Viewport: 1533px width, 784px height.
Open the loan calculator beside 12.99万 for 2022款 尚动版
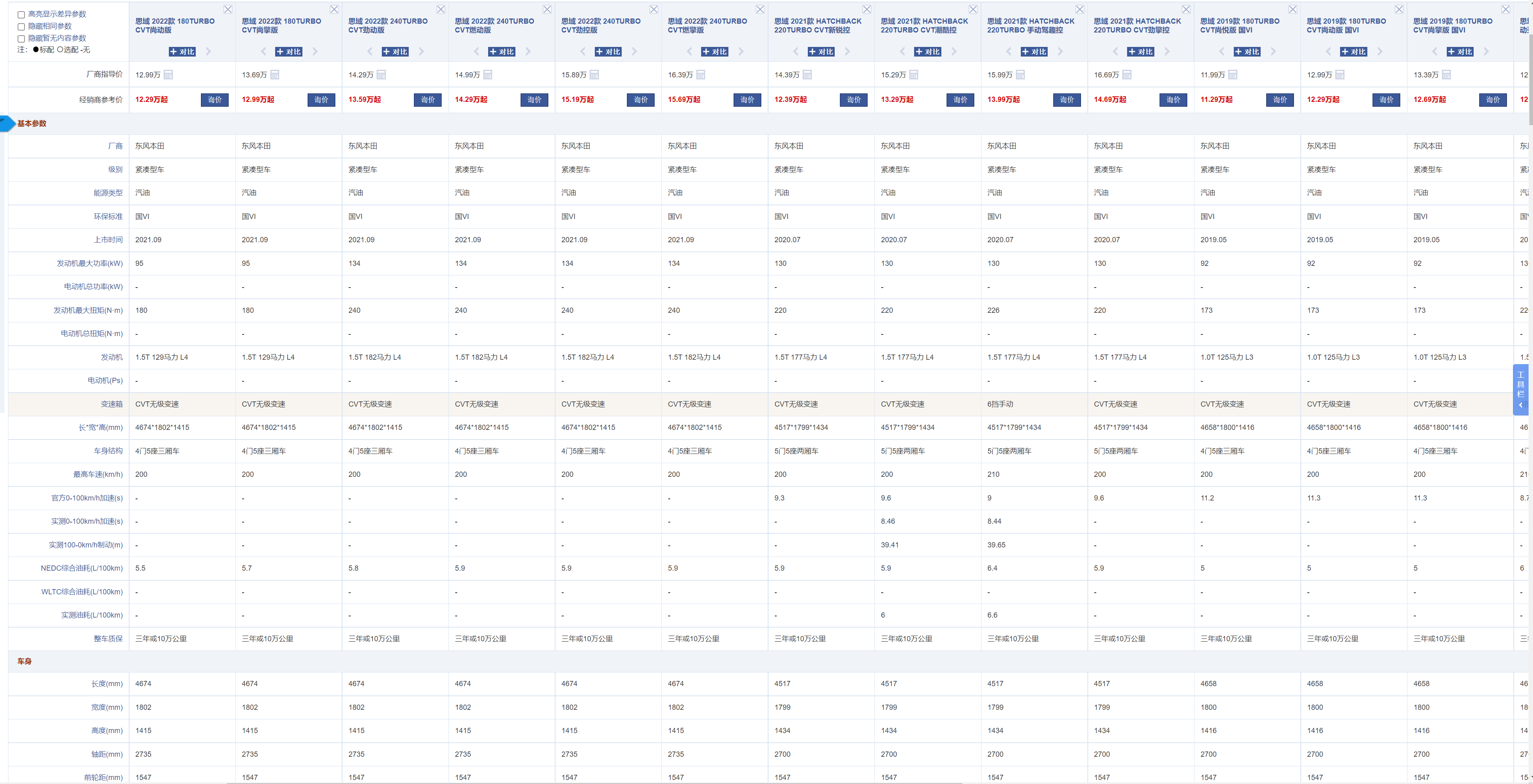(x=168, y=75)
